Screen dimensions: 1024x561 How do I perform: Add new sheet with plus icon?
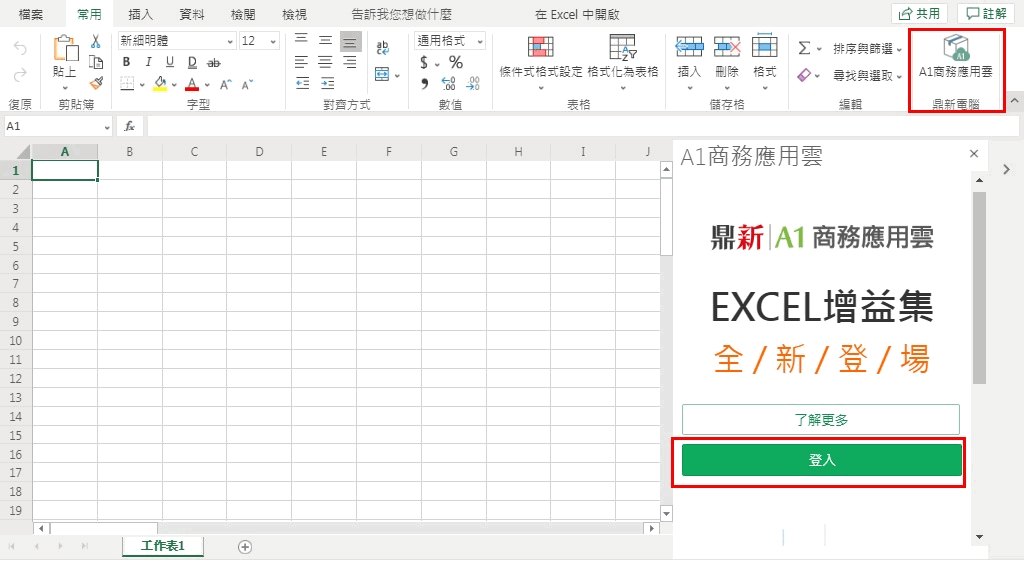245,547
